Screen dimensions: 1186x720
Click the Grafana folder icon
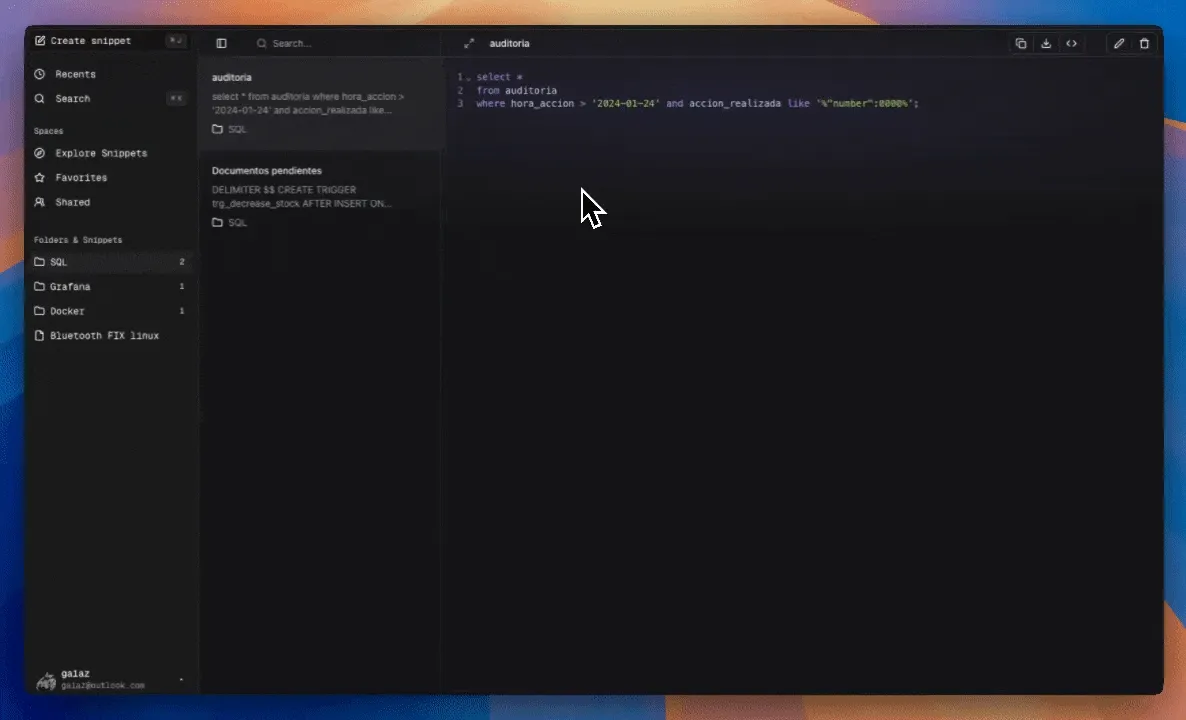[x=39, y=287]
